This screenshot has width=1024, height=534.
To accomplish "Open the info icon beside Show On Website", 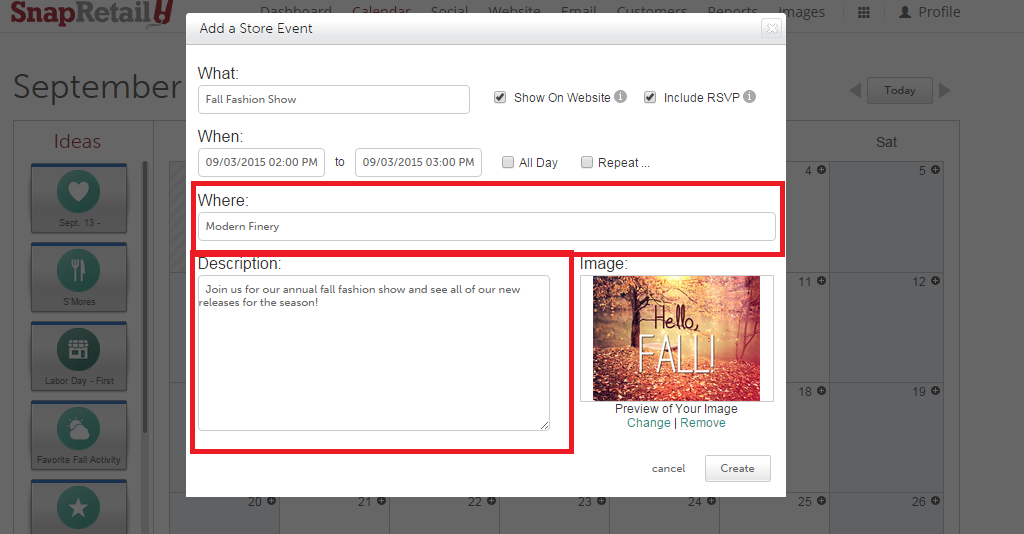I will click(x=620, y=97).
